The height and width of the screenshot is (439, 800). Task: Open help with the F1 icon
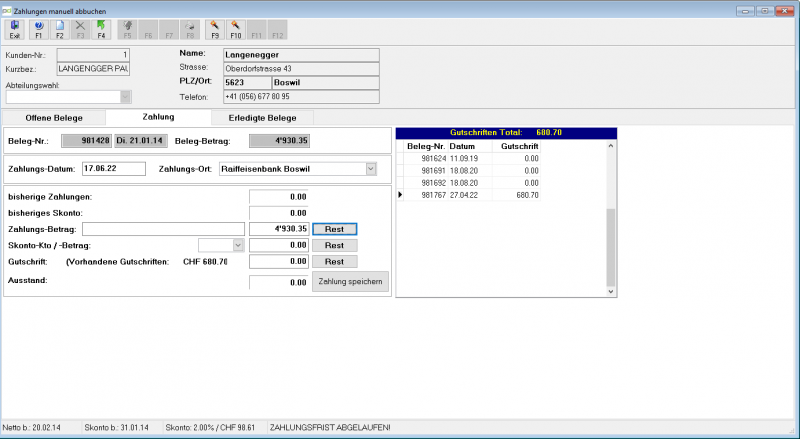(39, 30)
